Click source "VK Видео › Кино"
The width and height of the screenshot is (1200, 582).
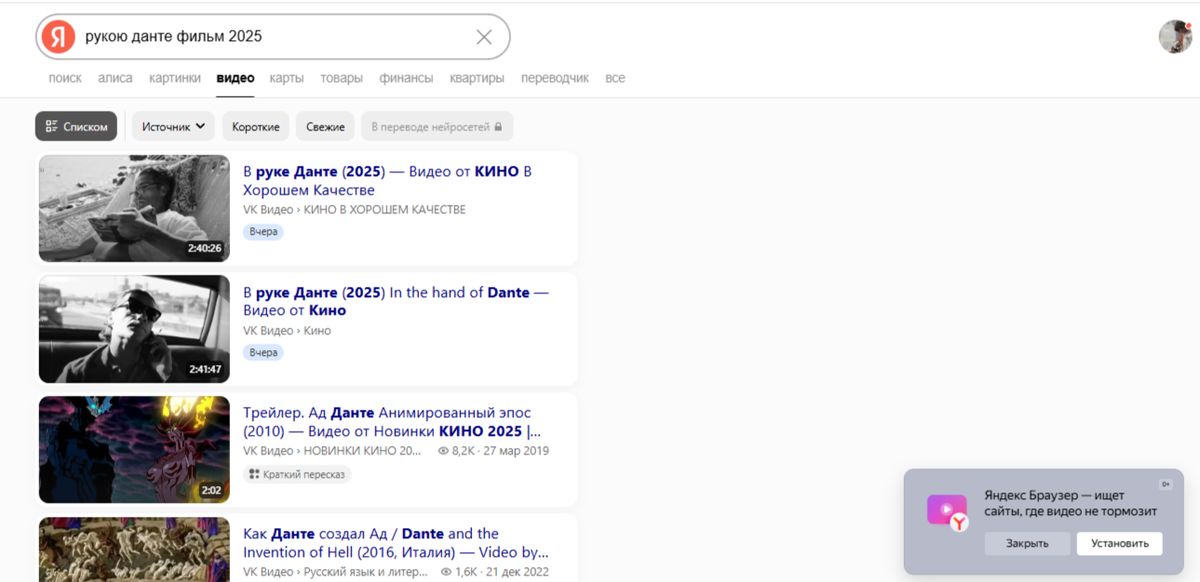pos(287,331)
